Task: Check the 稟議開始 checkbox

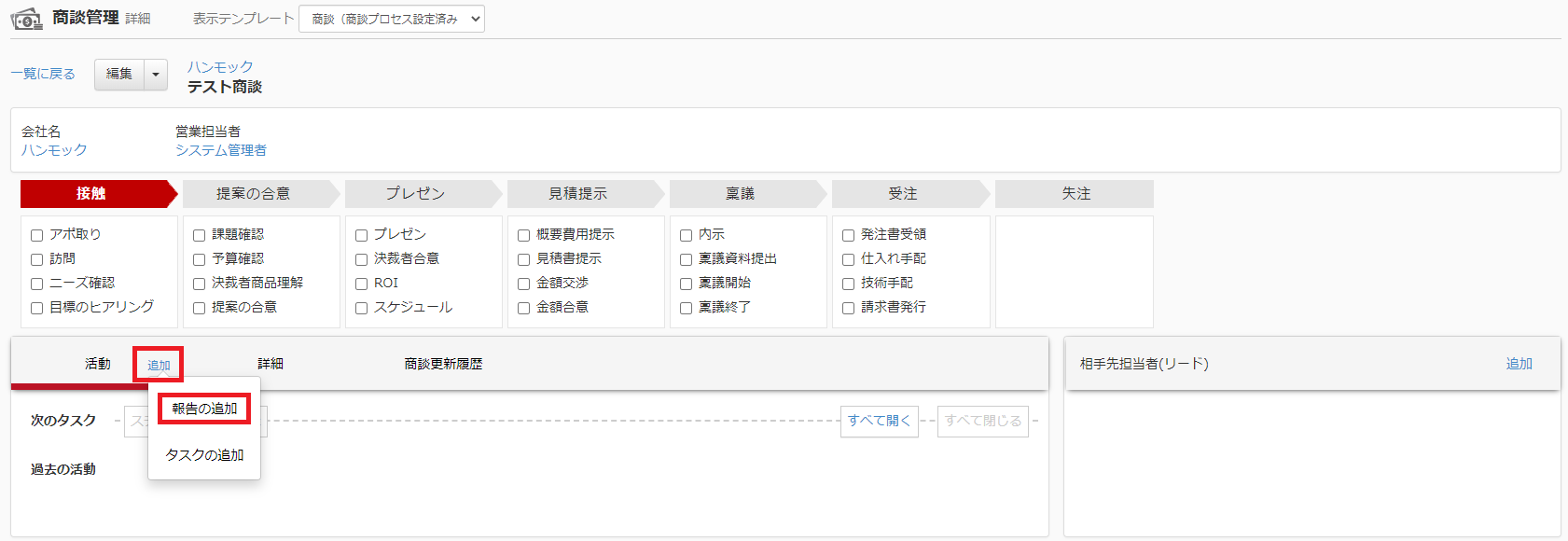Action: [x=687, y=284]
